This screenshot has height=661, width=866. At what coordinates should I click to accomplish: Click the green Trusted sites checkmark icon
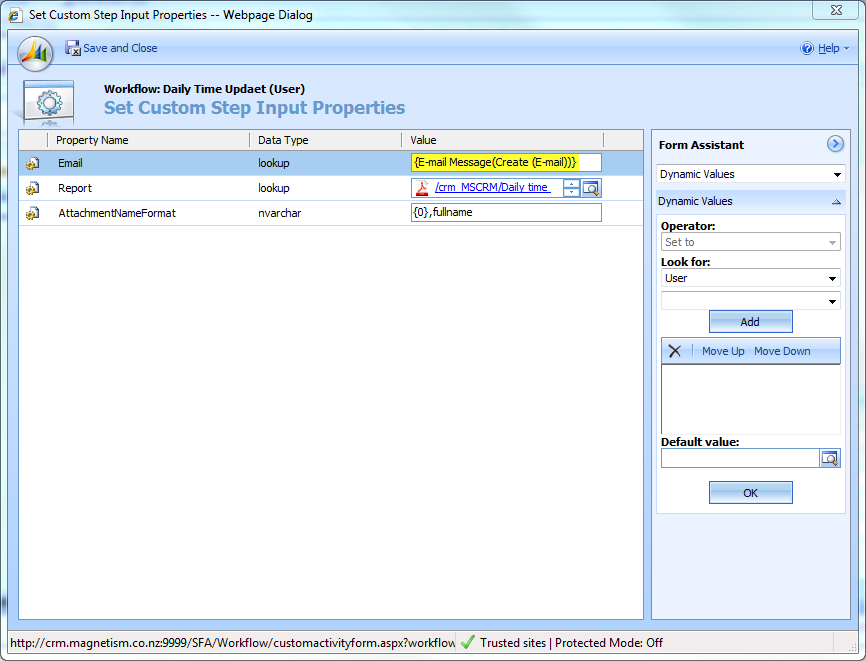(x=467, y=643)
